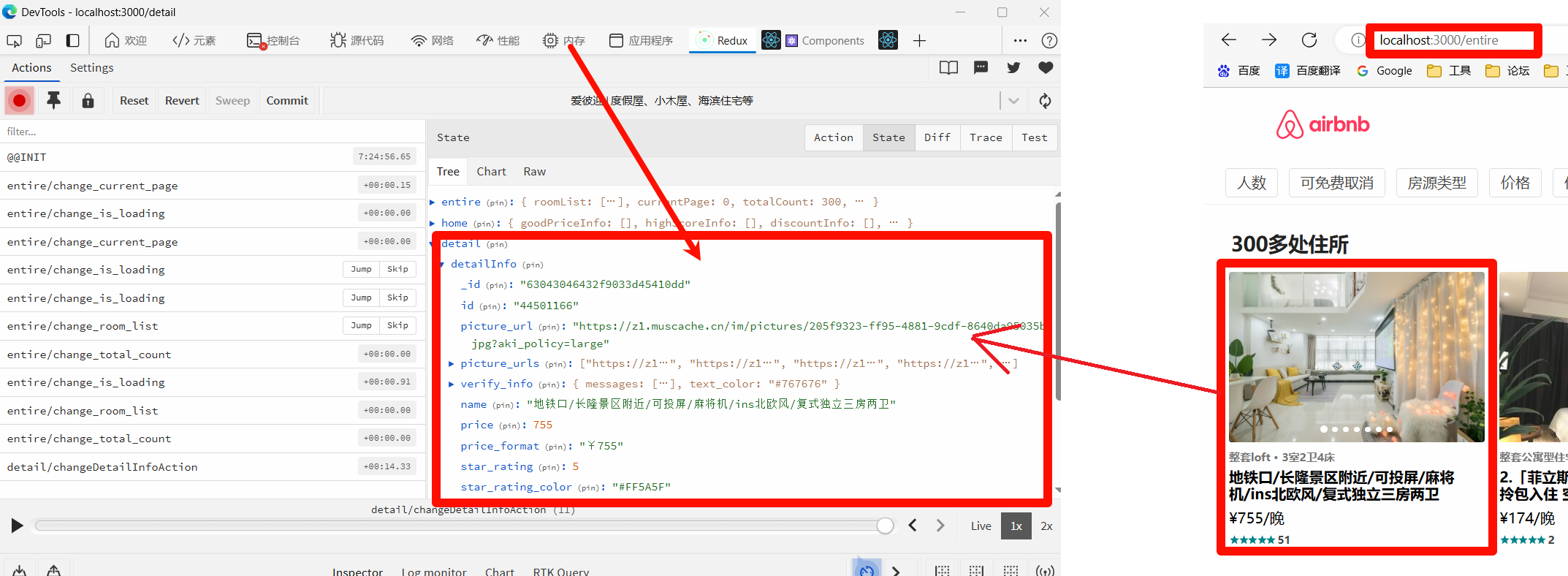Toggle the lock changes padlock icon
Viewport: 1568px width, 576px height.
[x=88, y=101]
